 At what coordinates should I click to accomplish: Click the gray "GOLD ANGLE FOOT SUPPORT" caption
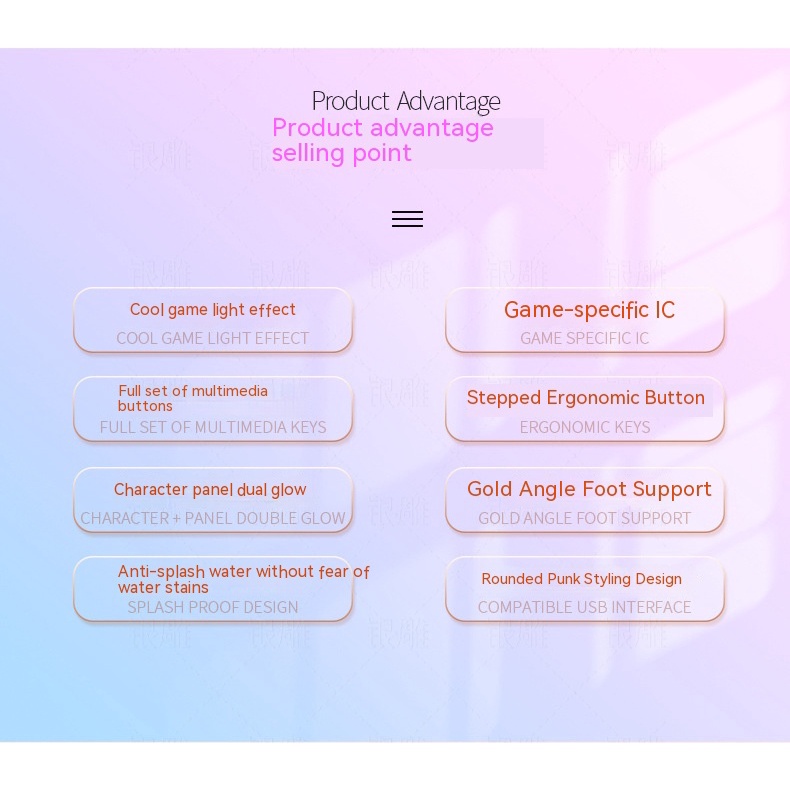click(584, 518)
